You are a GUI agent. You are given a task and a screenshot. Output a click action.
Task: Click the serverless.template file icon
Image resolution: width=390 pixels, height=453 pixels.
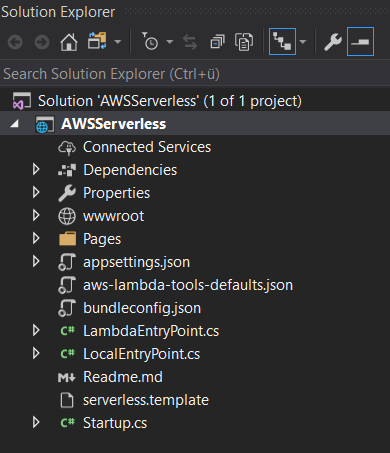coord(67,400)
